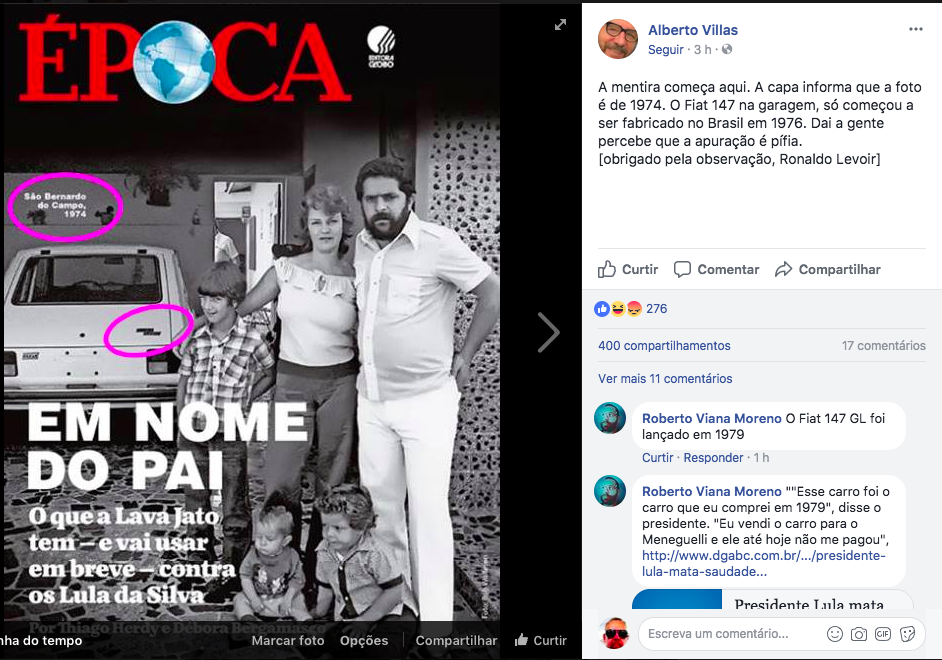942x660 pixels.
Task: Go to next photo with arrow
Action: 548,332
